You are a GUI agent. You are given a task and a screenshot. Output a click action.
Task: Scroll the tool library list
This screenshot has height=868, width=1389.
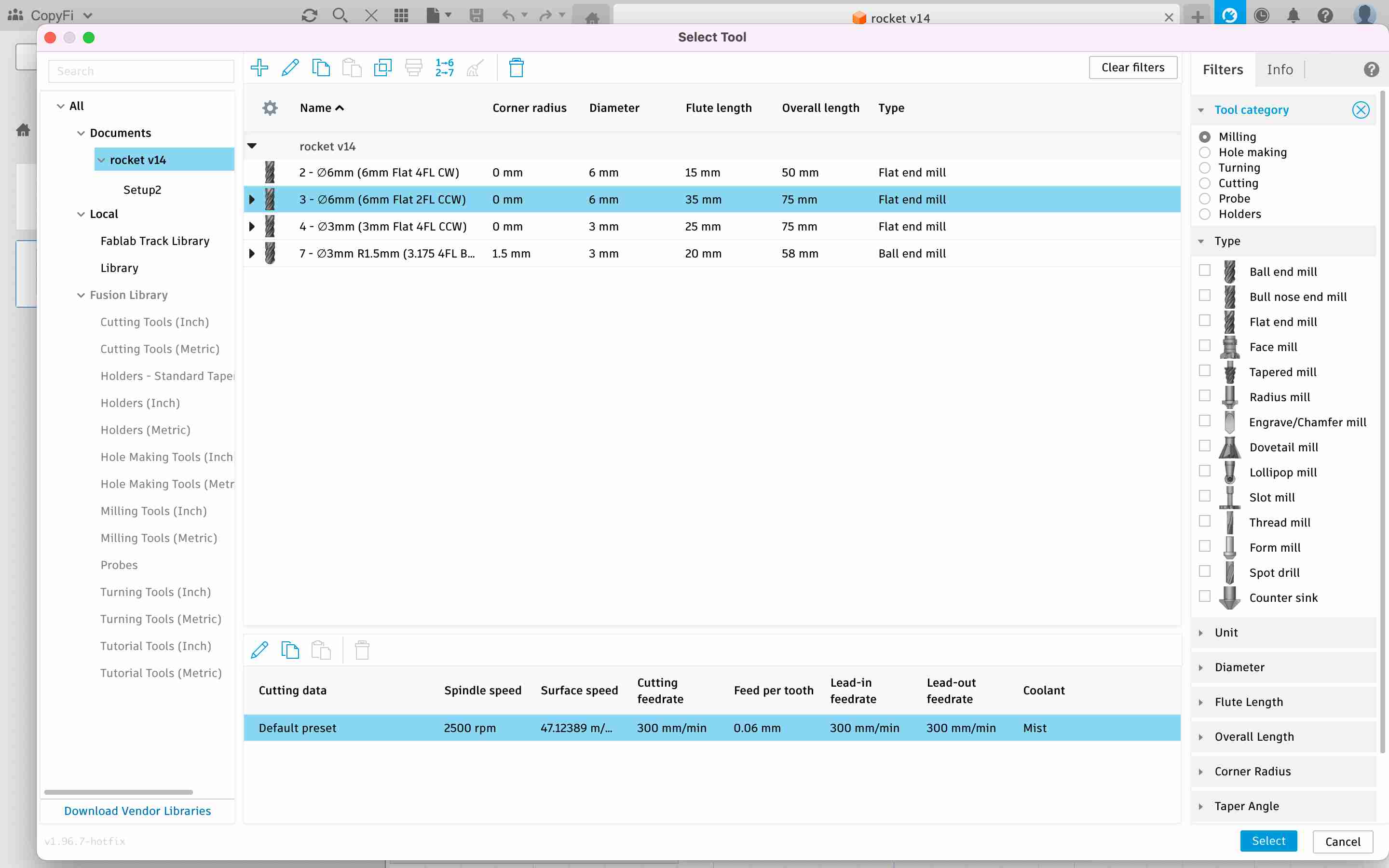point(117,791)
